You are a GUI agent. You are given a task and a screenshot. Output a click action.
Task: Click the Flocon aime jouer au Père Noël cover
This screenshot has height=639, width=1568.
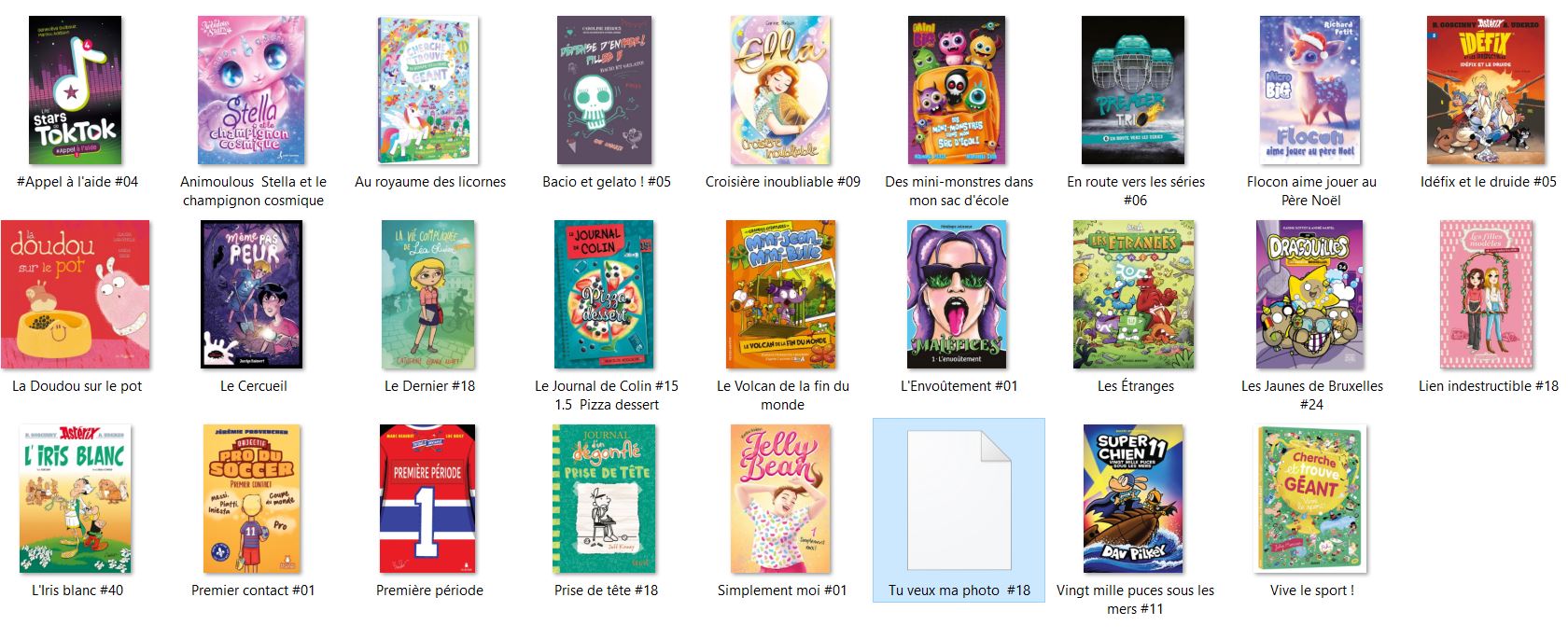1310,90
